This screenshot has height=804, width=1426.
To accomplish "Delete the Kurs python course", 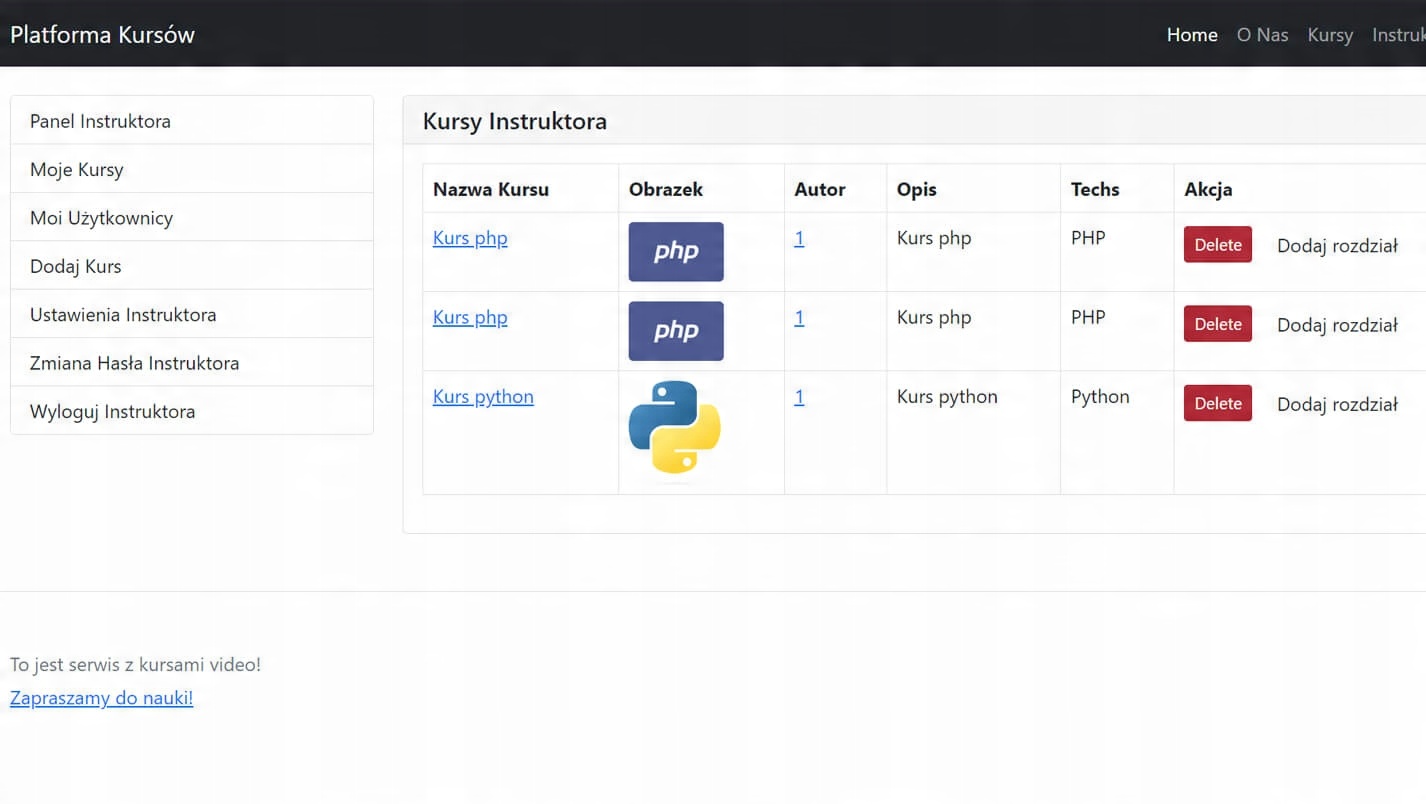I will tap(1217, 404).
